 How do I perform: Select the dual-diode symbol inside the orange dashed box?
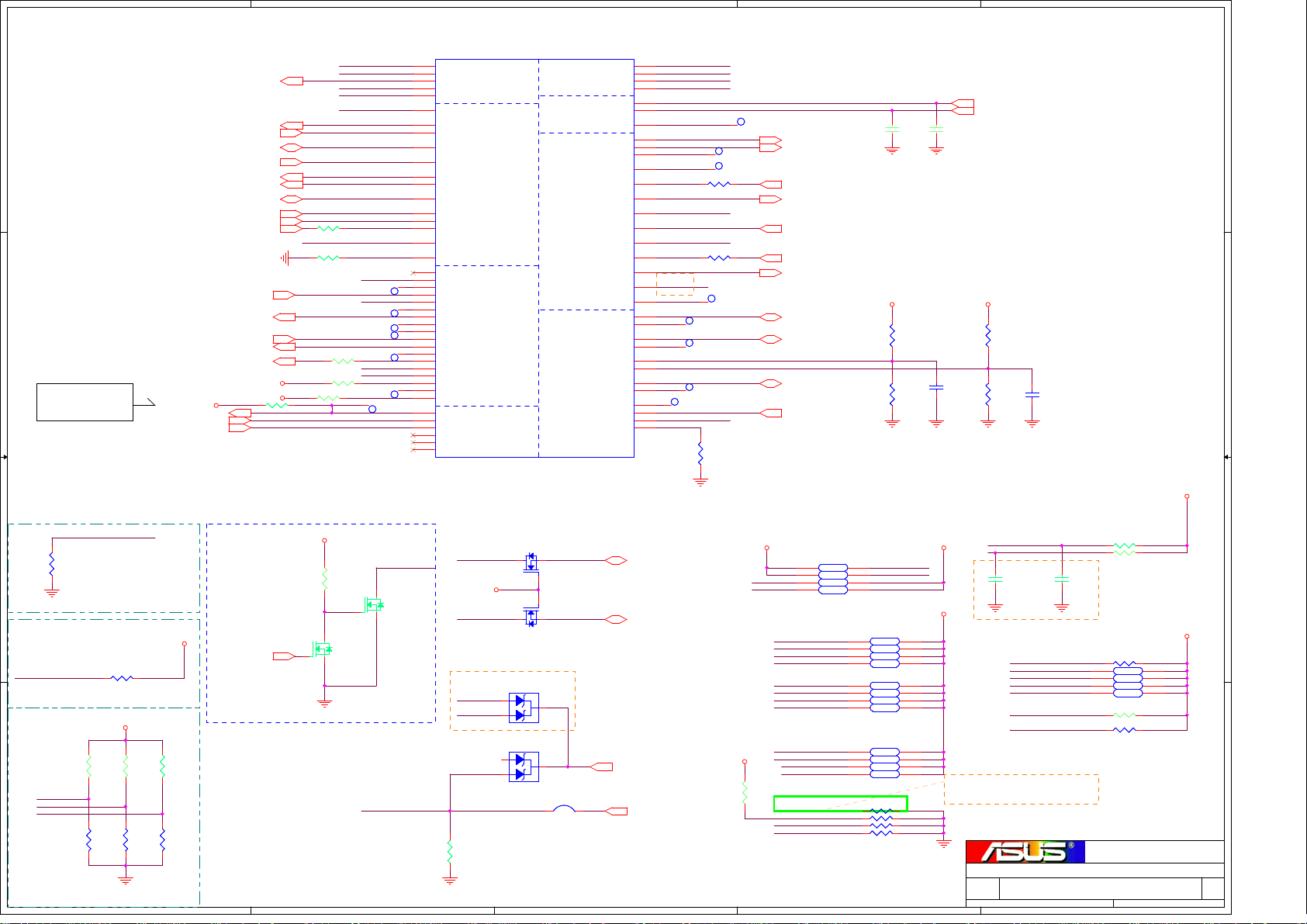524,708
